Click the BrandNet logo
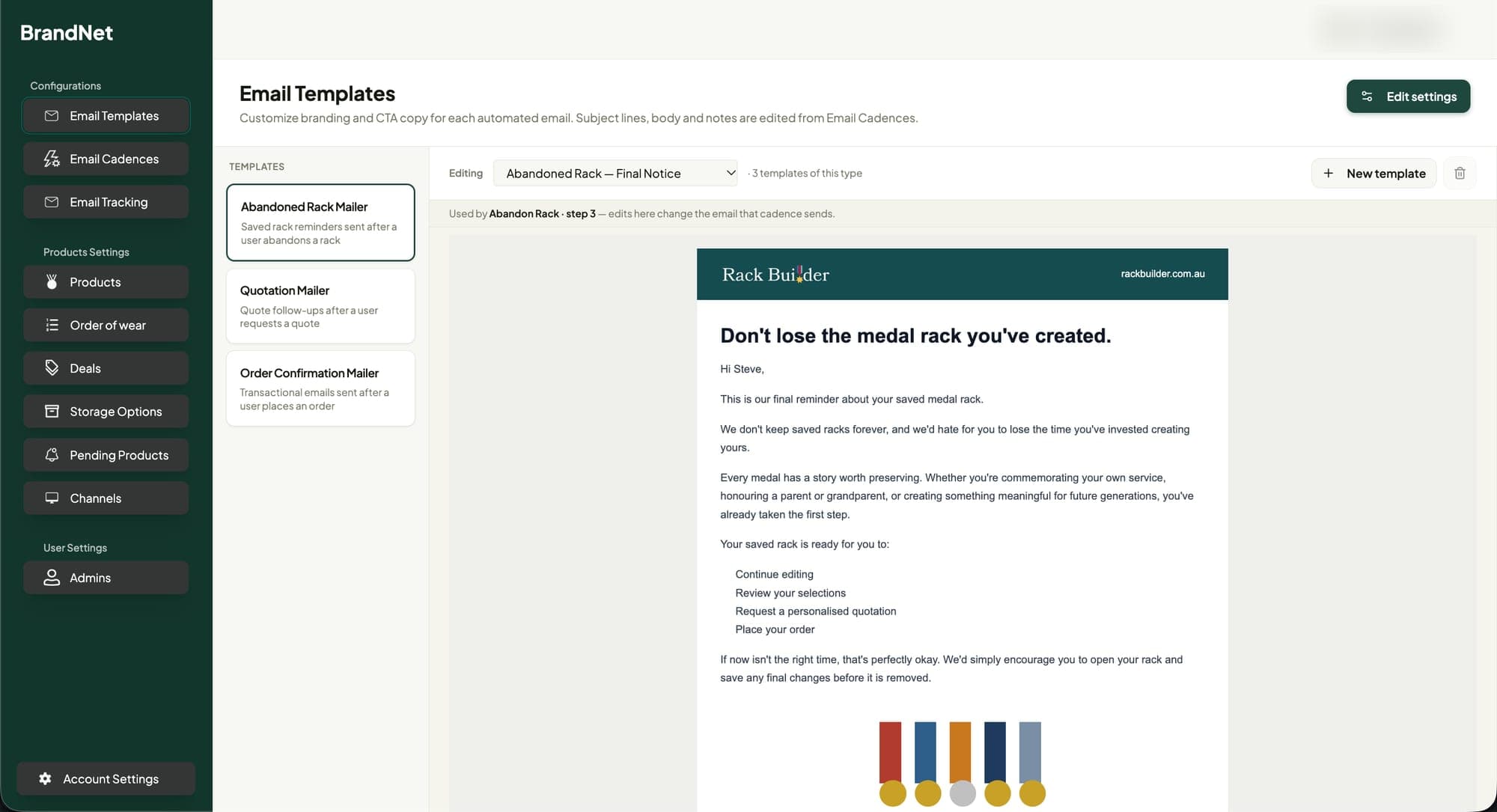This screenshot has height=812, width=1497. (x=67, y=32)
